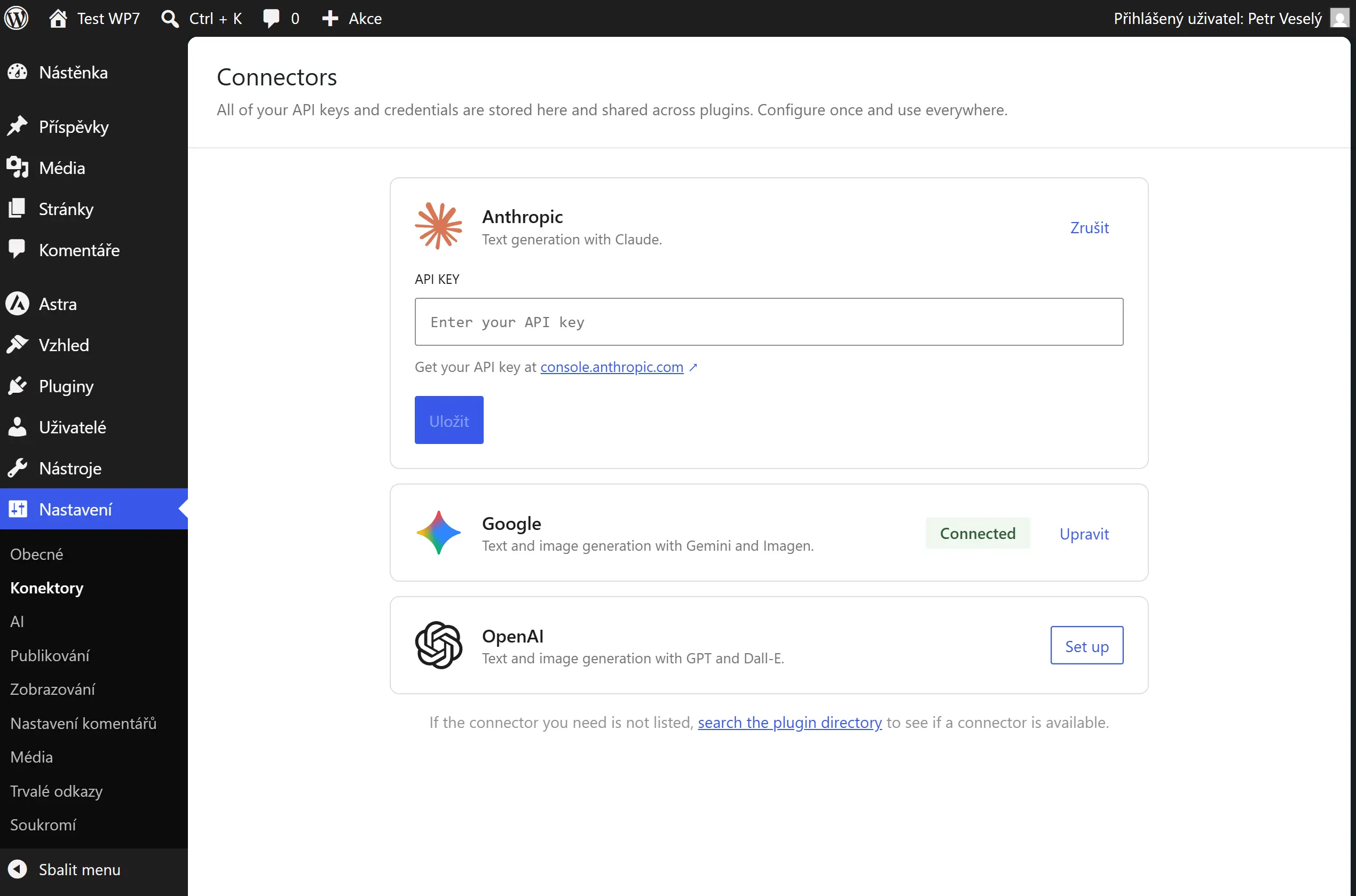Select the AI settings submenu item
Image resolution: width=1356 pixels, height=896 pixels.
tap(17, 621)
